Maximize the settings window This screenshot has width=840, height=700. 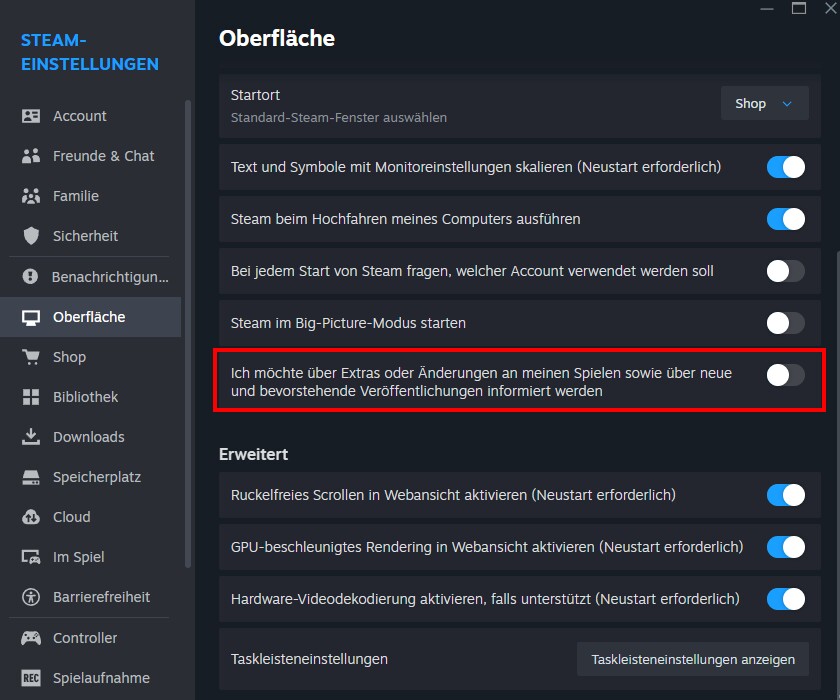[x=799, y=8]
